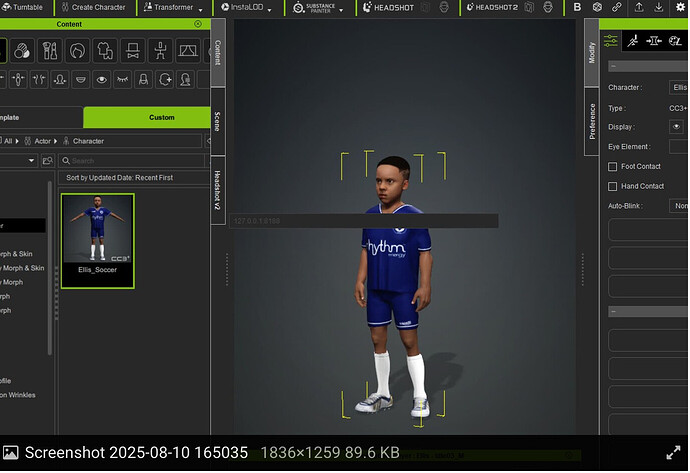Launch Create Character tool
The image size is (690, 473).
click(93, 7)
